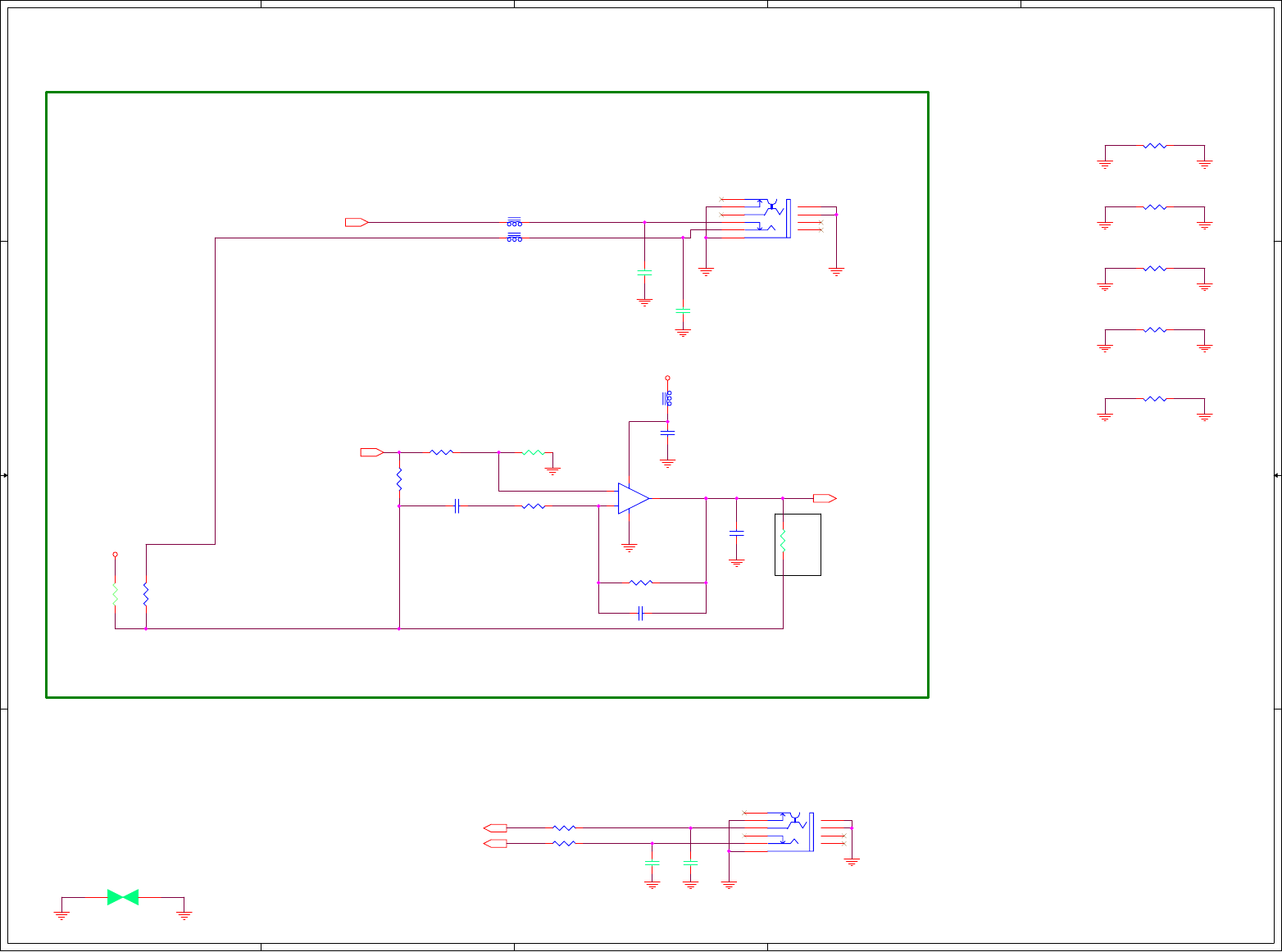
Task: Select the blue resistor just right of input port
Action: [441, 452]
